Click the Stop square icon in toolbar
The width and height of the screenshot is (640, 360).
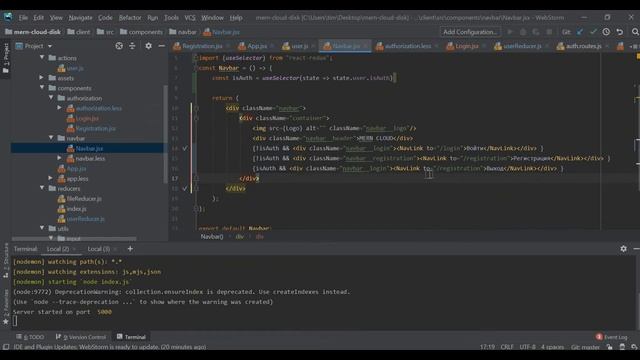pyautogui.click(x=549, y=32)
